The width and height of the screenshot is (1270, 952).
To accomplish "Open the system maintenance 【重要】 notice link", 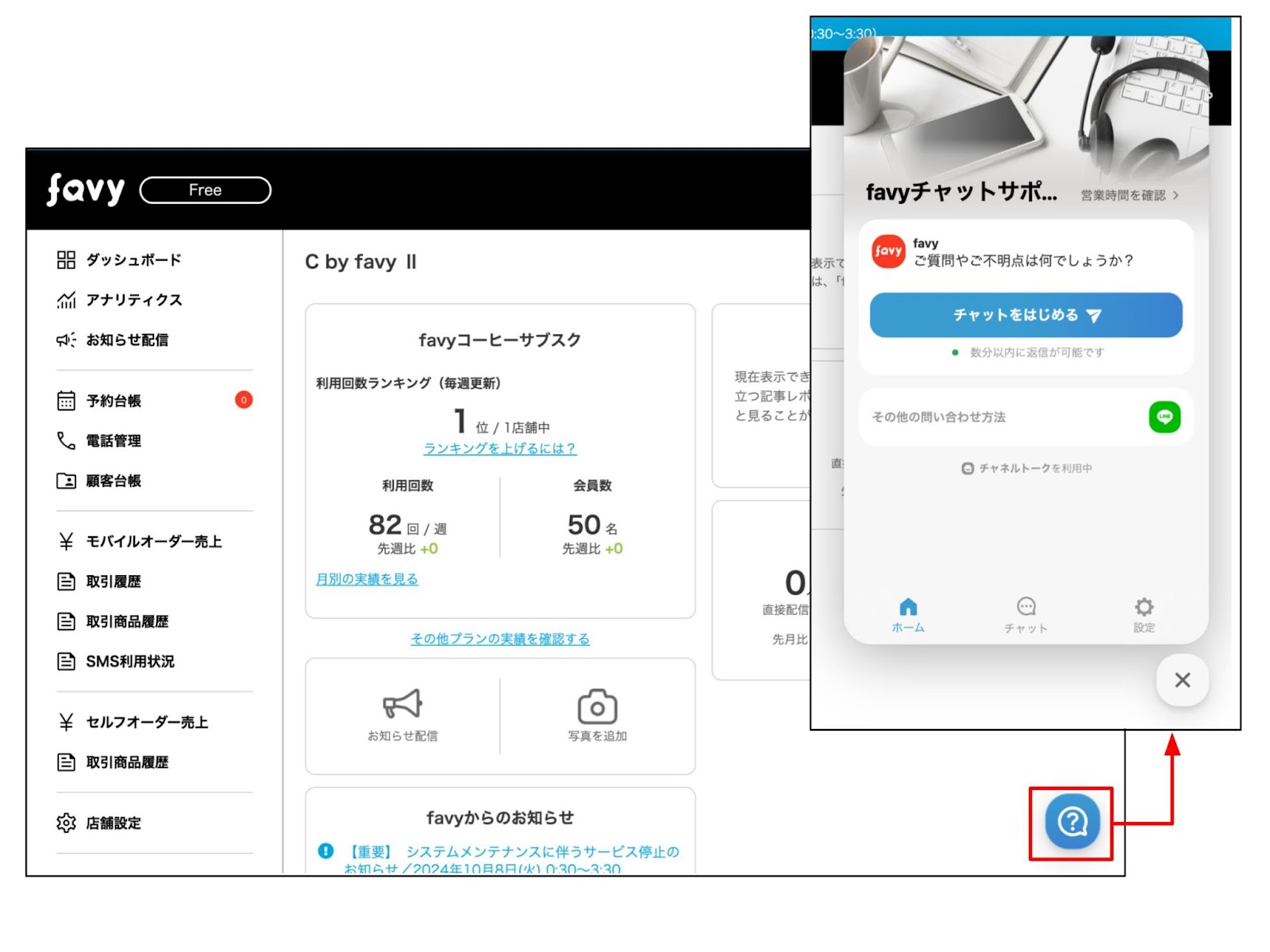I will pos(511,860).
